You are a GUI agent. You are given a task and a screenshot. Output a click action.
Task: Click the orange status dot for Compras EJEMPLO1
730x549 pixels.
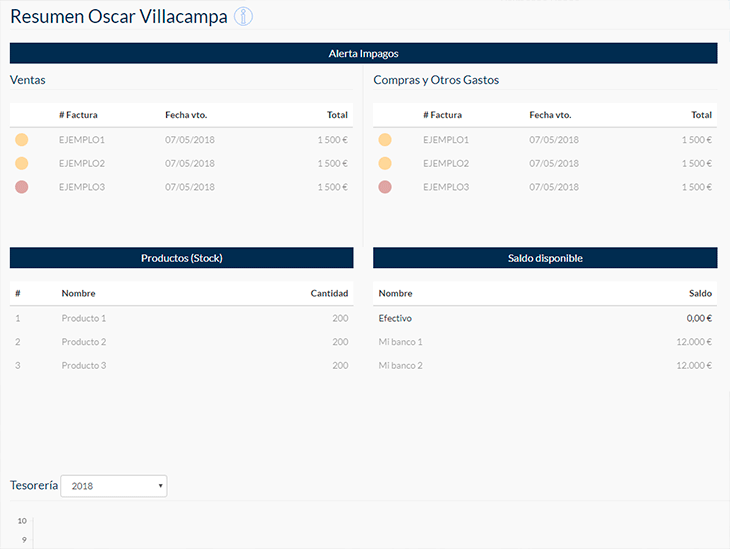(x=385, y=140)
